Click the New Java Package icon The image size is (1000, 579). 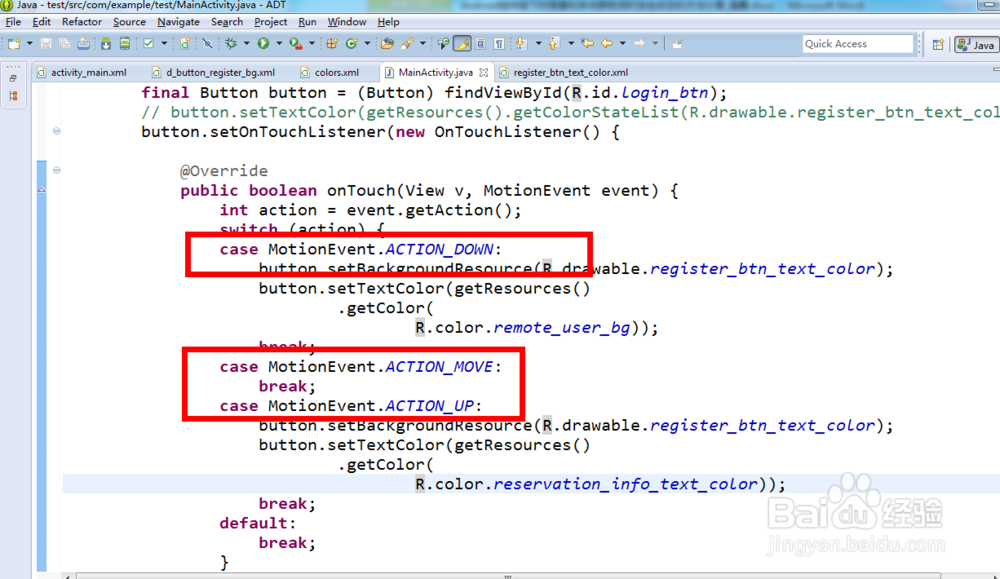click(332, 43)
